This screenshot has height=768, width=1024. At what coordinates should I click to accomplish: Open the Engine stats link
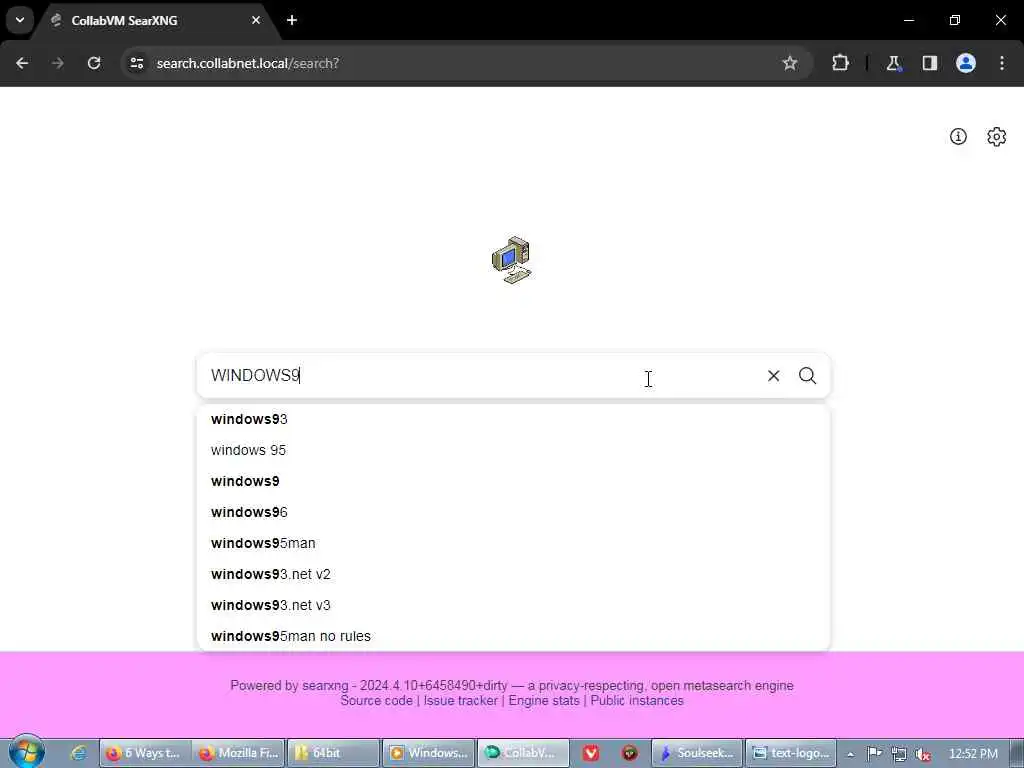point(544,701)
